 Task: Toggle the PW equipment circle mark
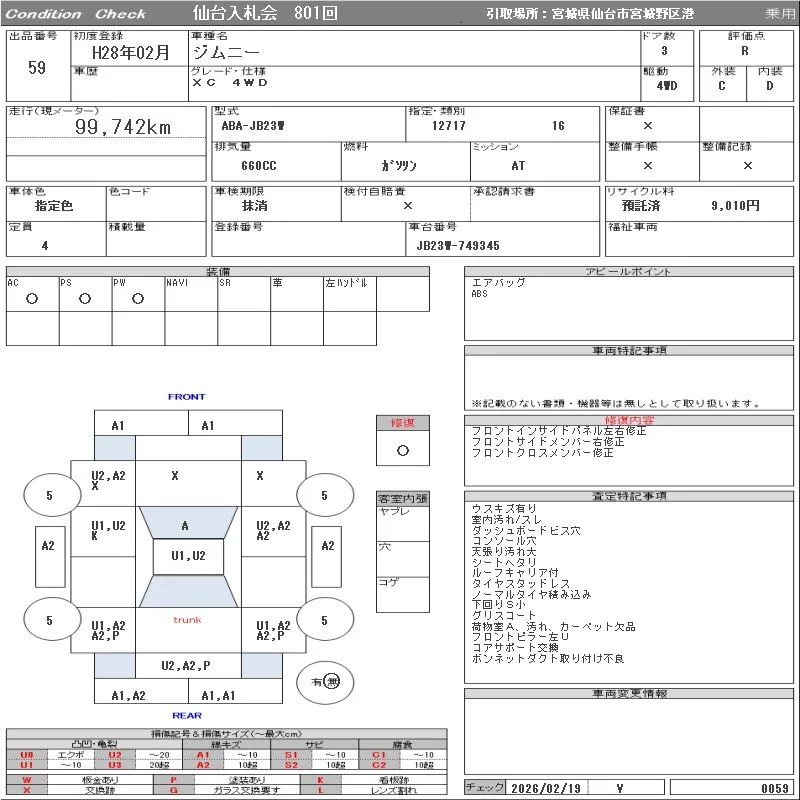coord(137,298)
